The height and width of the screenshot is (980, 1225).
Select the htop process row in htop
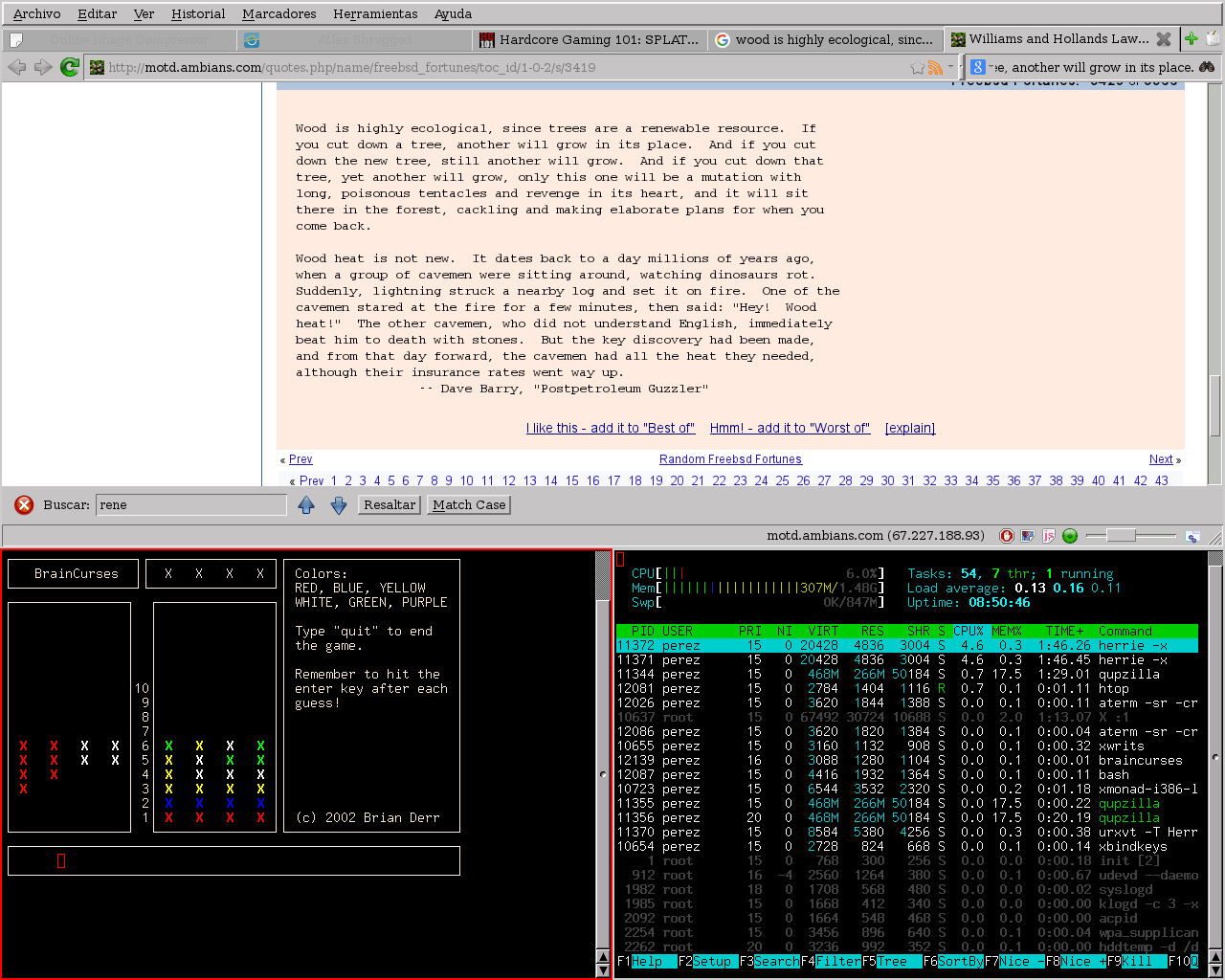(x=906, y=689)
